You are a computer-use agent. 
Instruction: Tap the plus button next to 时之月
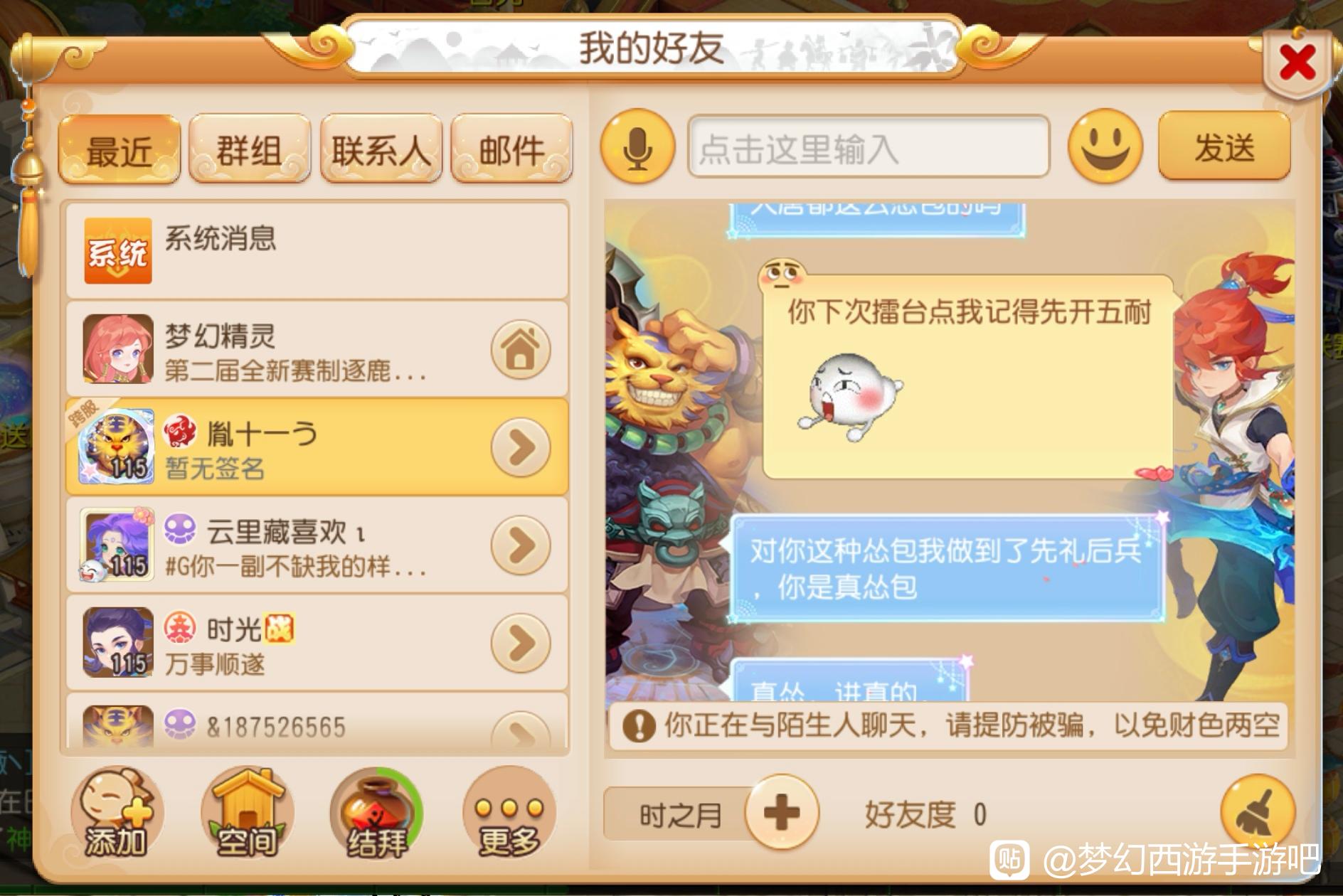pos(782,812)
